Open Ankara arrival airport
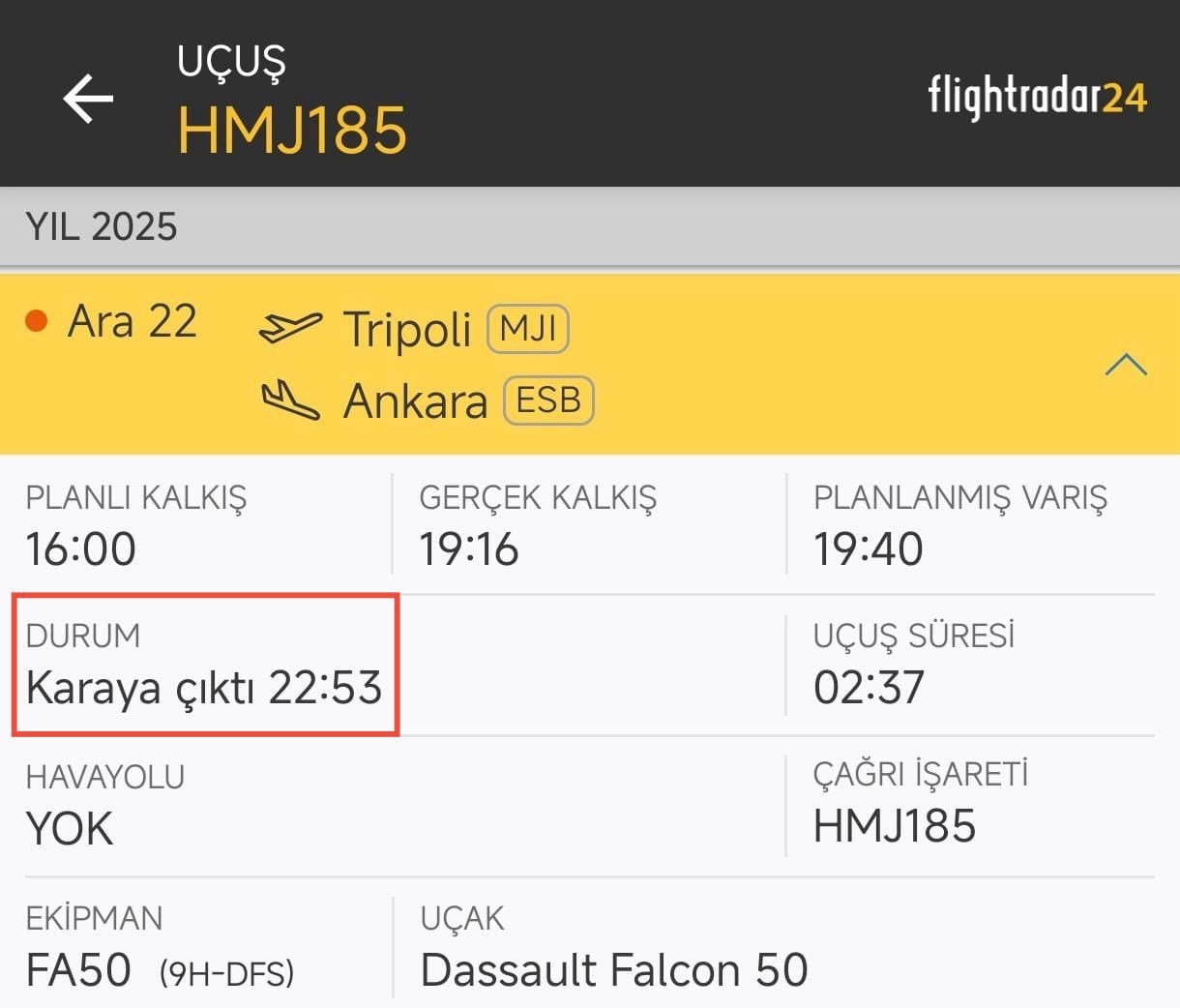Viewport: 1180px width, 1008px height. [x=416, y=400]
